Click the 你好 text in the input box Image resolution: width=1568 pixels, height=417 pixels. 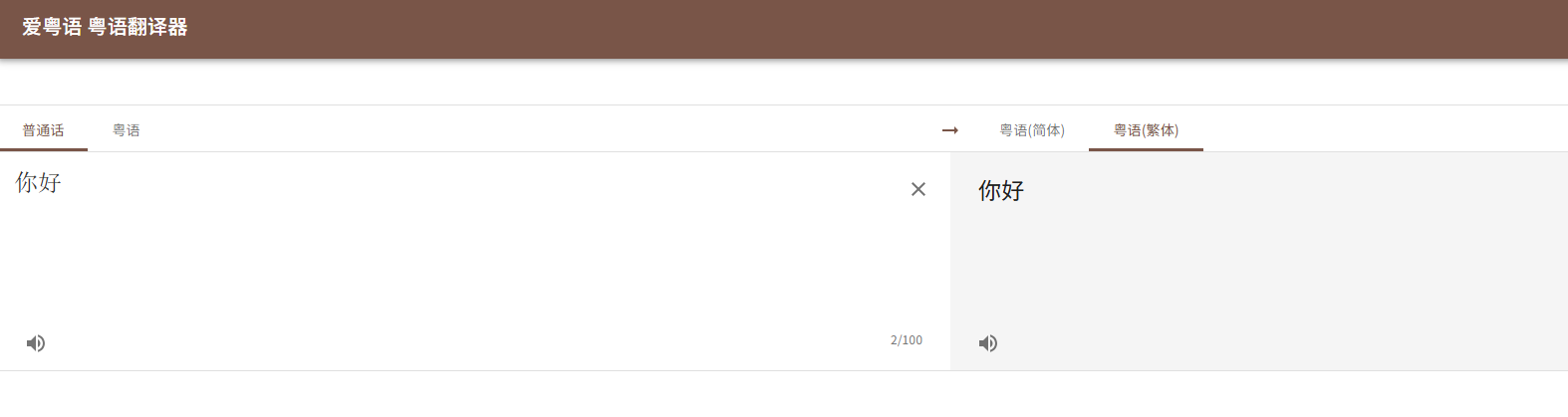pos(39,182)
